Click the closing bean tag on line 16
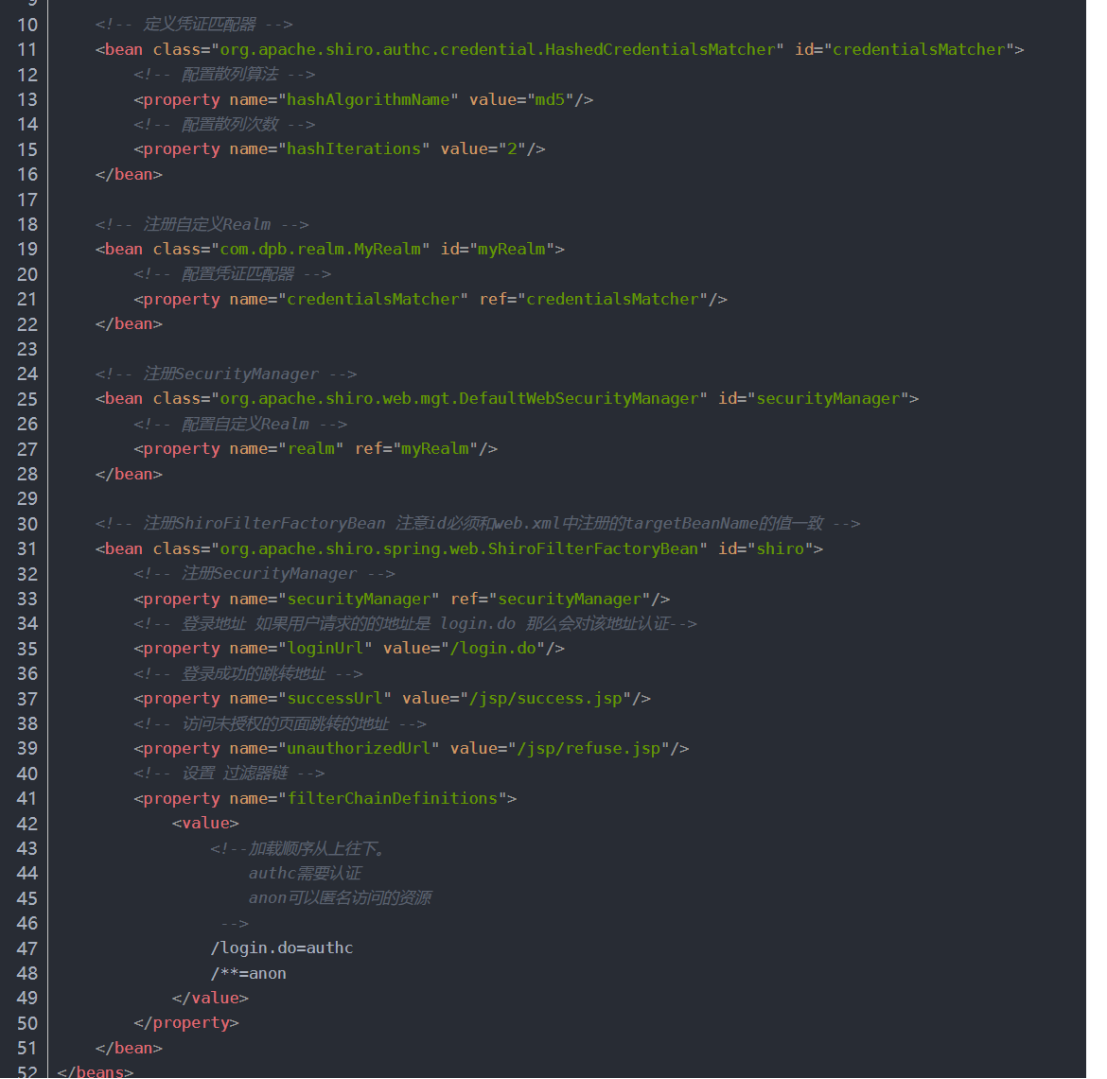 [128, 174]
